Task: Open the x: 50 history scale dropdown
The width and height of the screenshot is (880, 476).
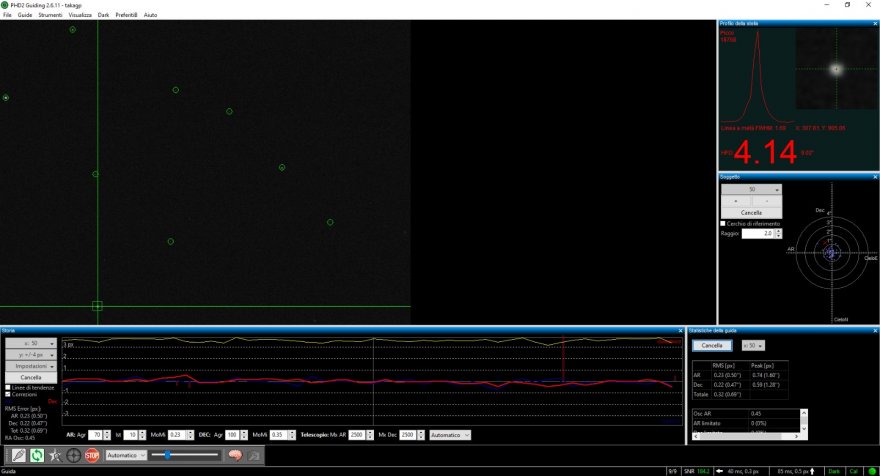Action: click(x=31, y=343)
